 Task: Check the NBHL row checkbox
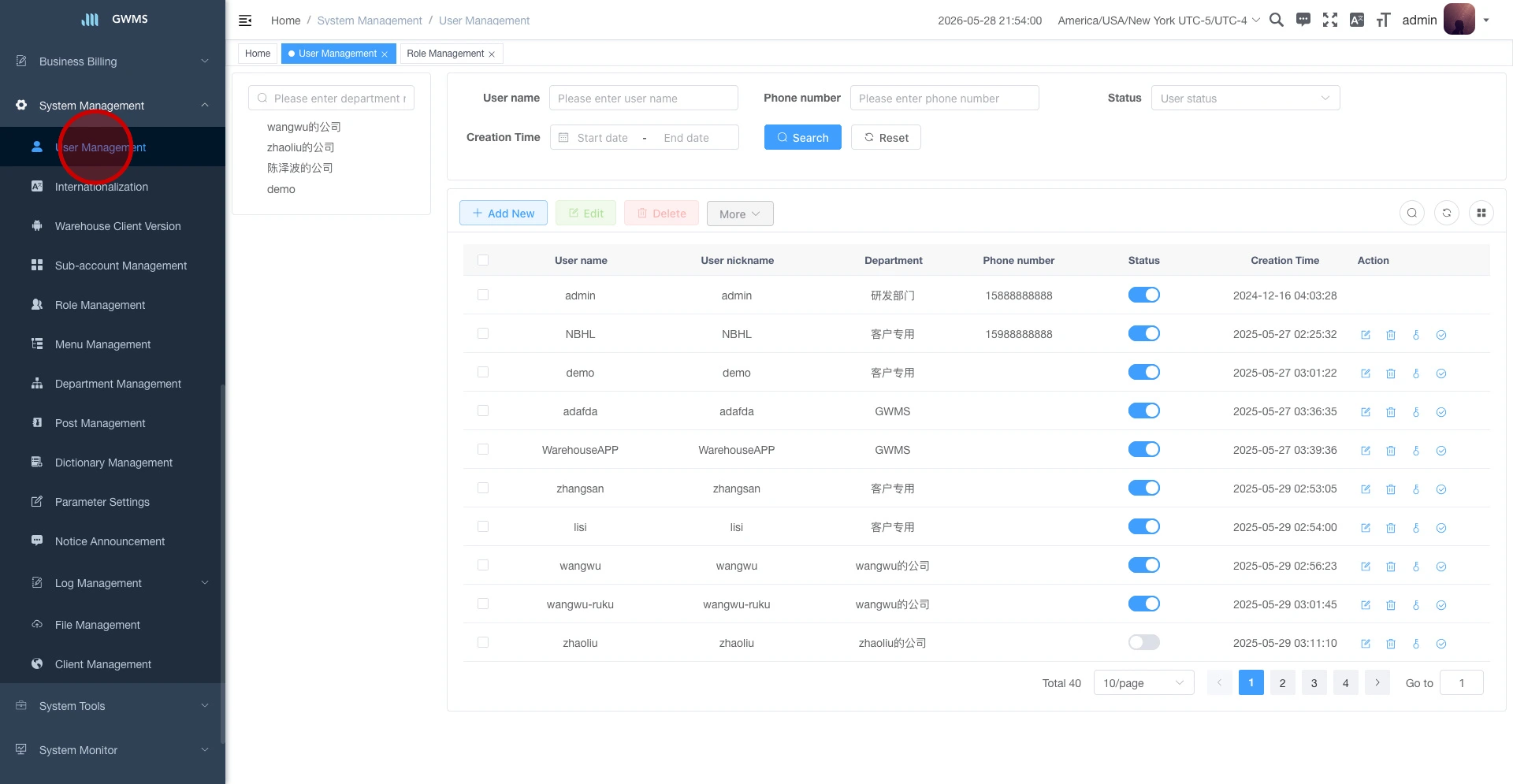pyautogui.click(x=483, y=333)
